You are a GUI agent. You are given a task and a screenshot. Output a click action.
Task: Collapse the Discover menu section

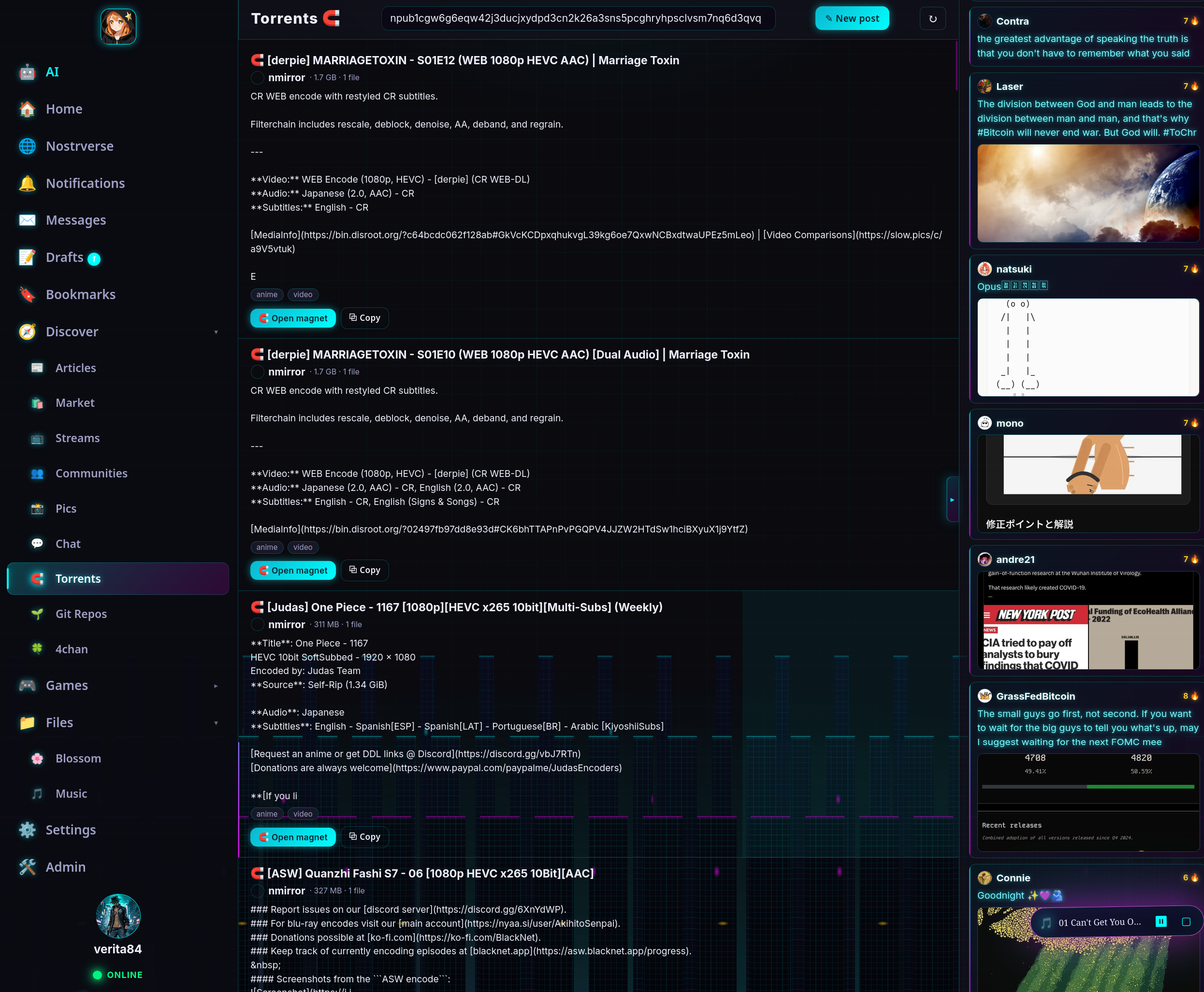coord(216,332)
